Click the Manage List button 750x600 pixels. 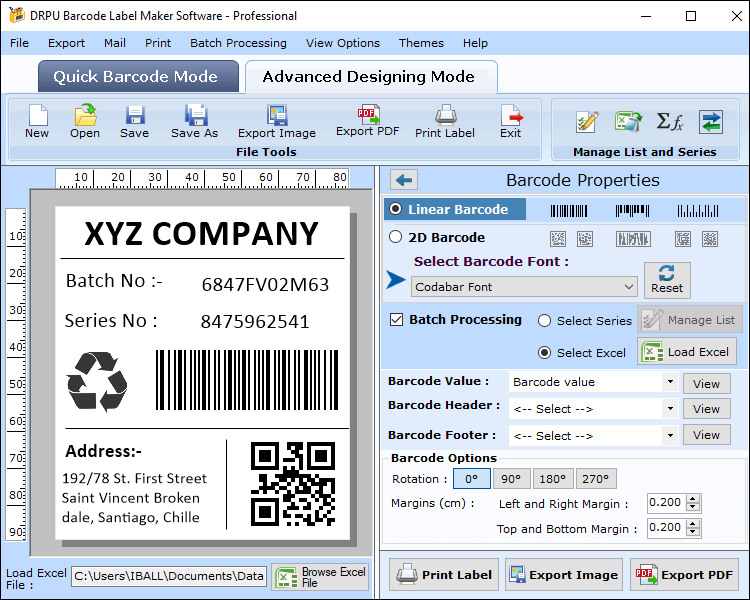pos(690,320)
